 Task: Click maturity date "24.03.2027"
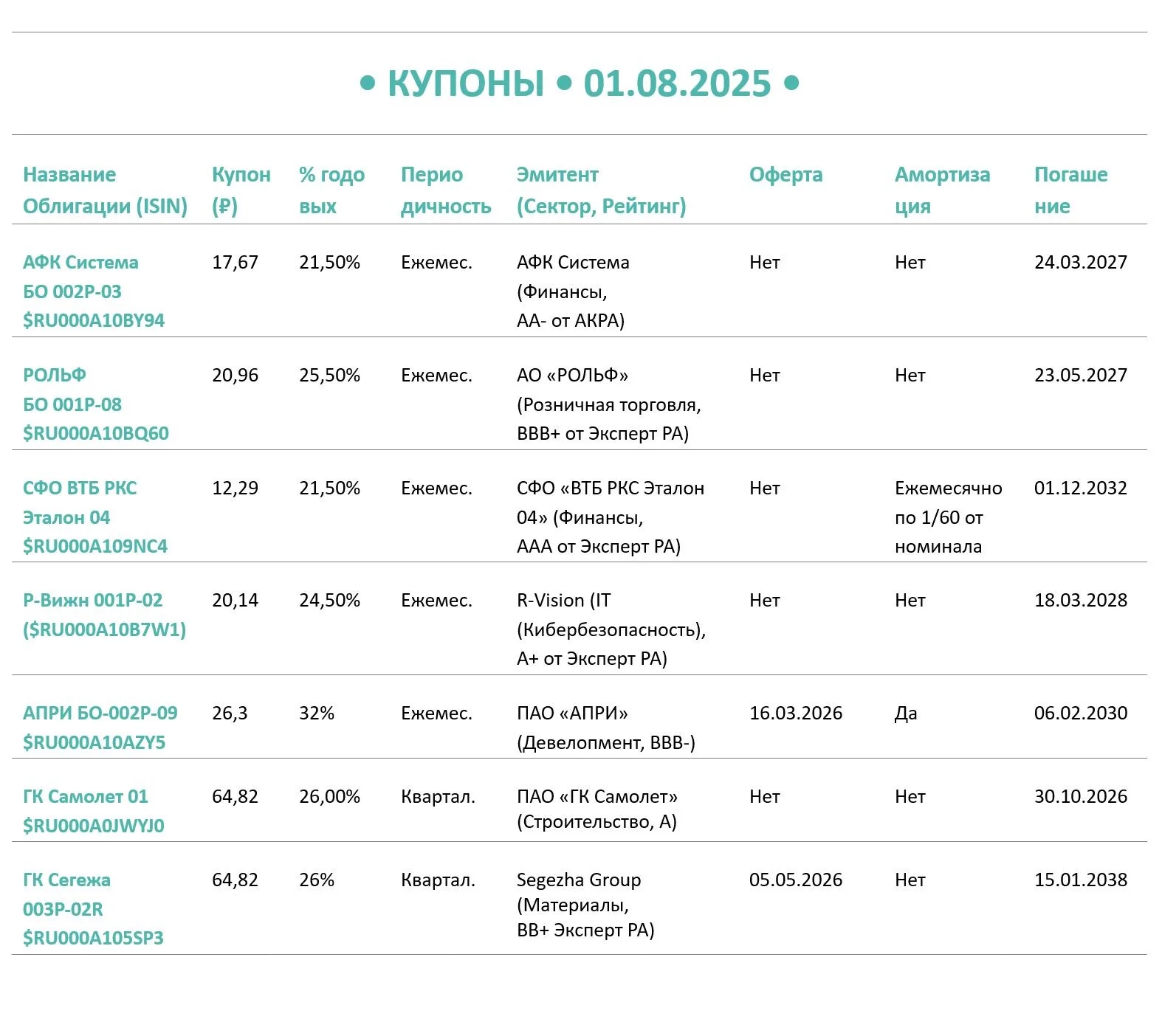pyautogui.click(x=1081, y=263)
